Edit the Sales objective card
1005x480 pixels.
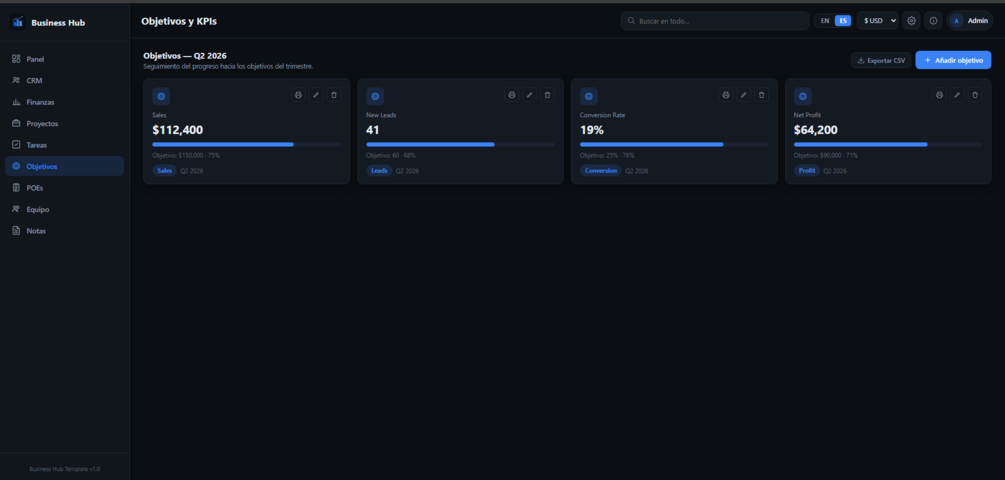[316, 95]
